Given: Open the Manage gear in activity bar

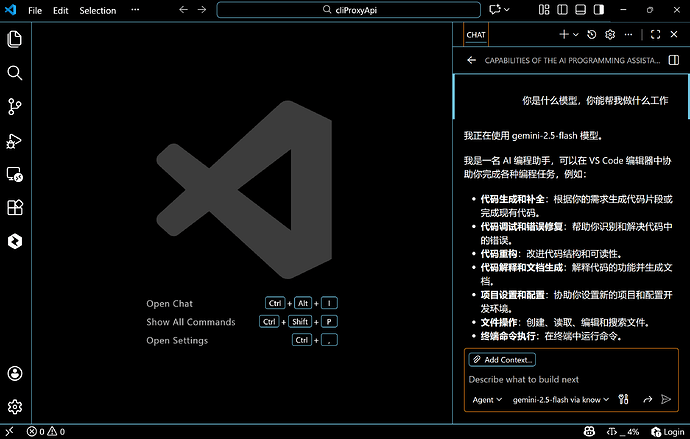Looking at the screenshot, I should [15, 407].
